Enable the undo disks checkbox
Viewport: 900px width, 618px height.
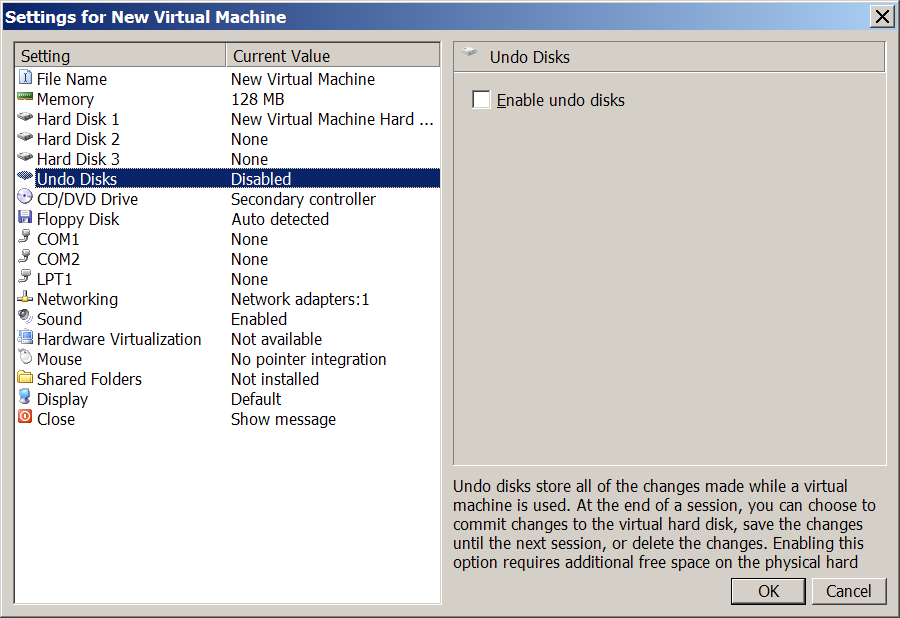pyautogui.click(x=482, y=100)
